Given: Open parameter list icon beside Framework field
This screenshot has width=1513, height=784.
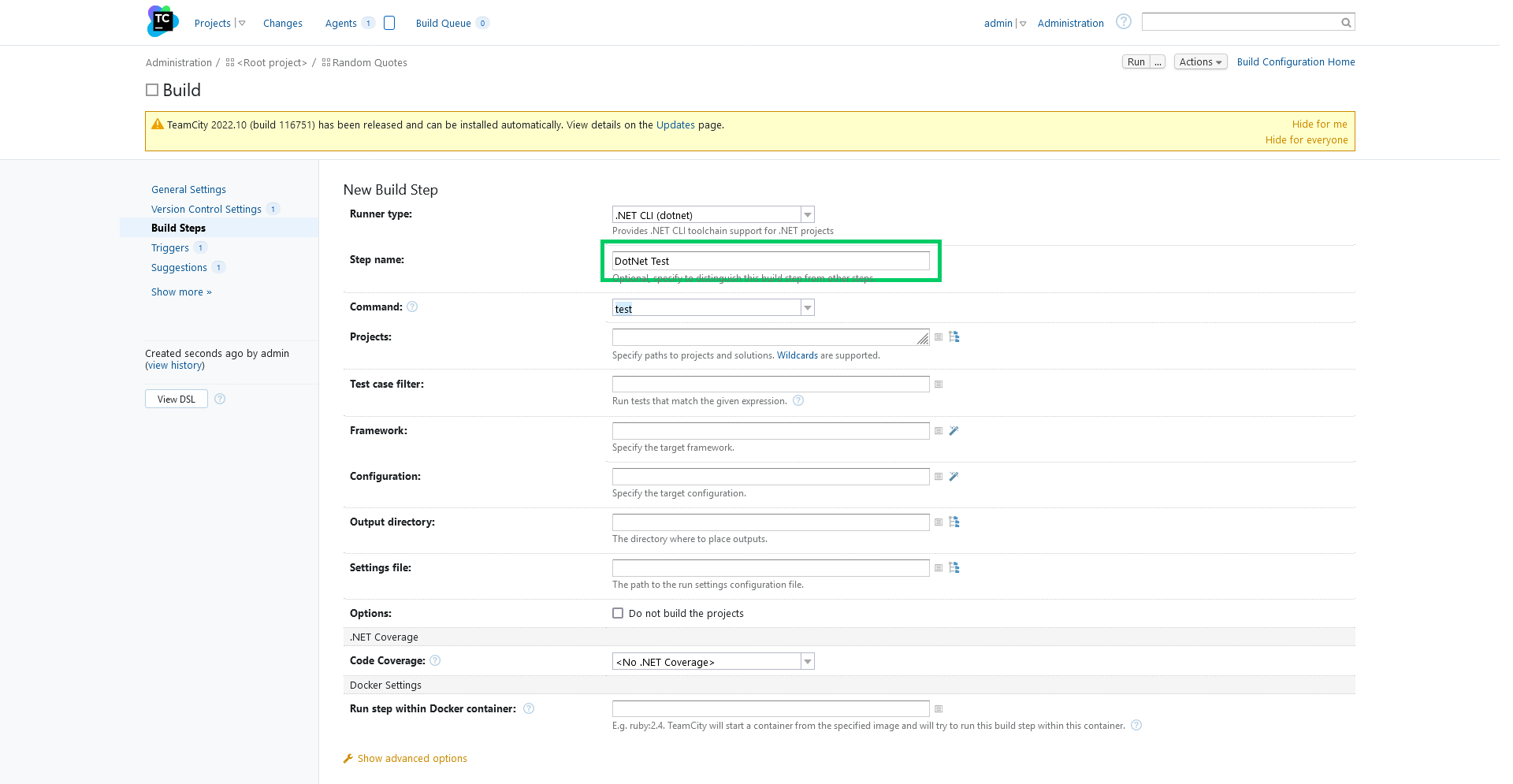Looking at the screenshot, I should tap(939, 431).
